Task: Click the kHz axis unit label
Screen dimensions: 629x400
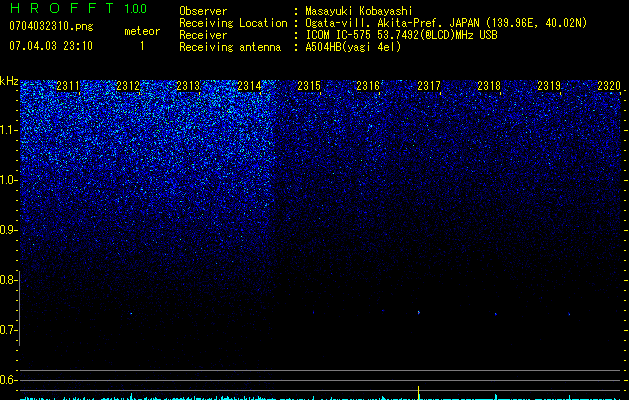Action: coord(9,81)
